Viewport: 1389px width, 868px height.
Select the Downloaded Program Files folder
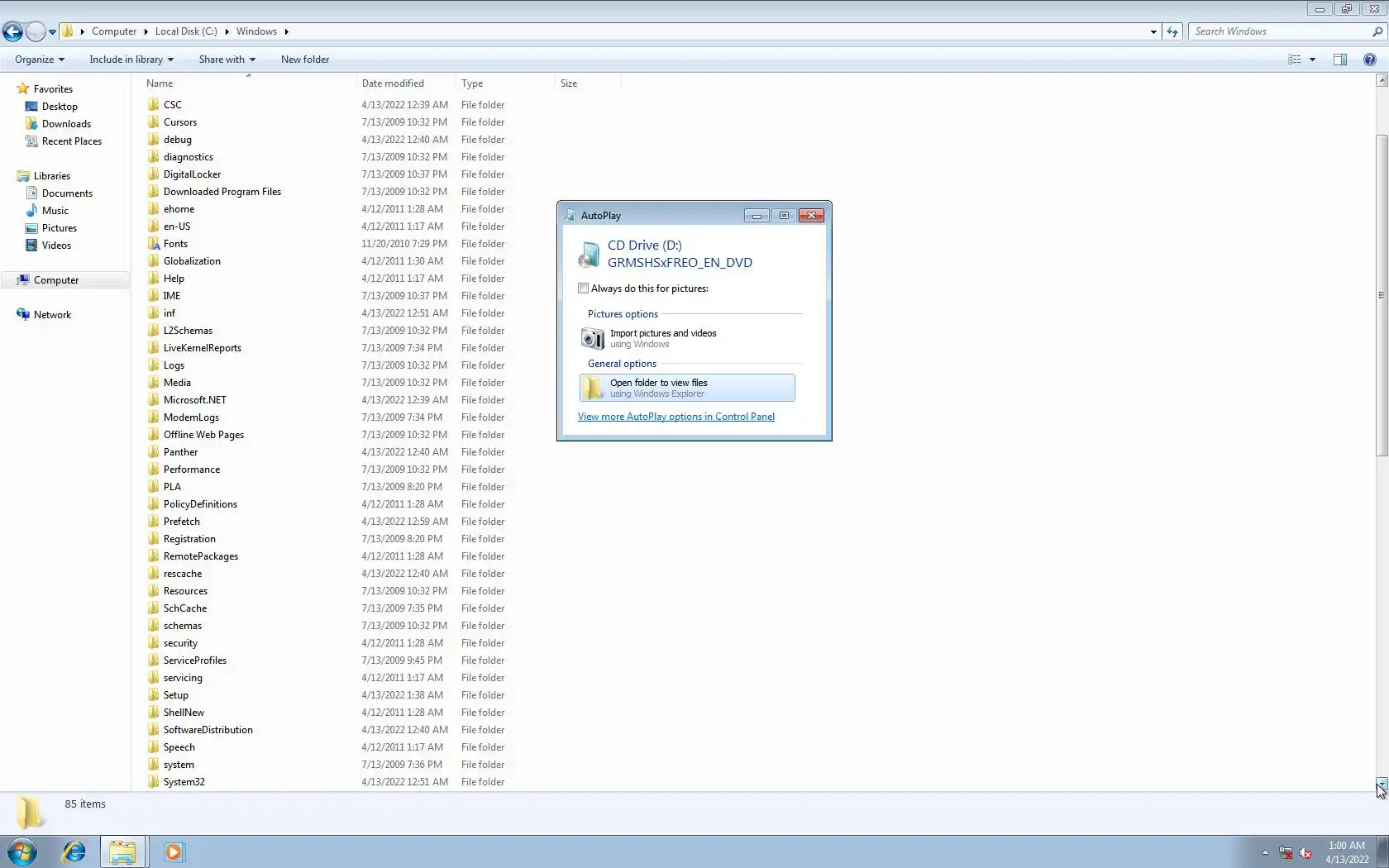(222, 192)
